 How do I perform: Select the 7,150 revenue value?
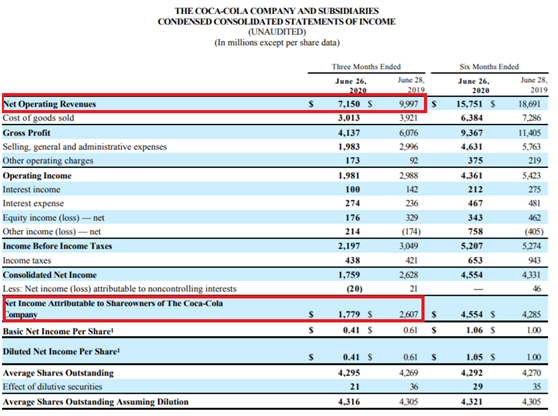click(349, 104)
